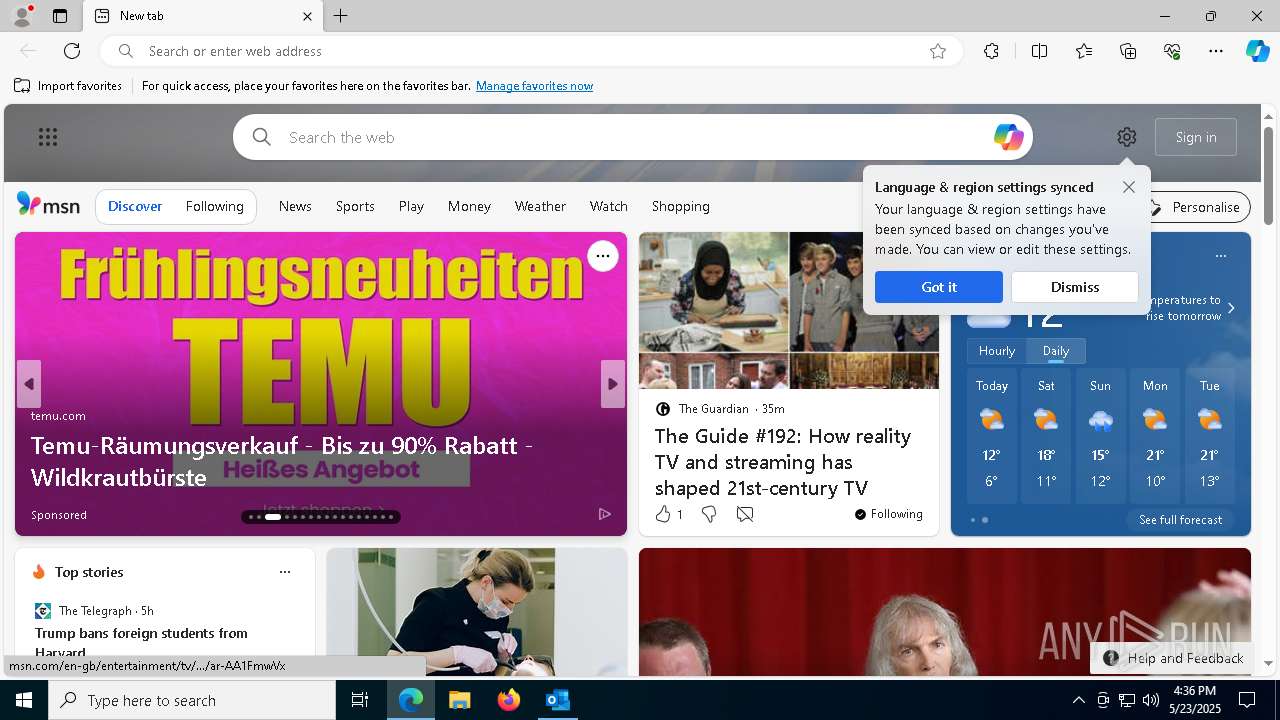Viewport: 1280px width, 720px height.
Task: Open Outlook from the taskbar
Action: point(558,700)
